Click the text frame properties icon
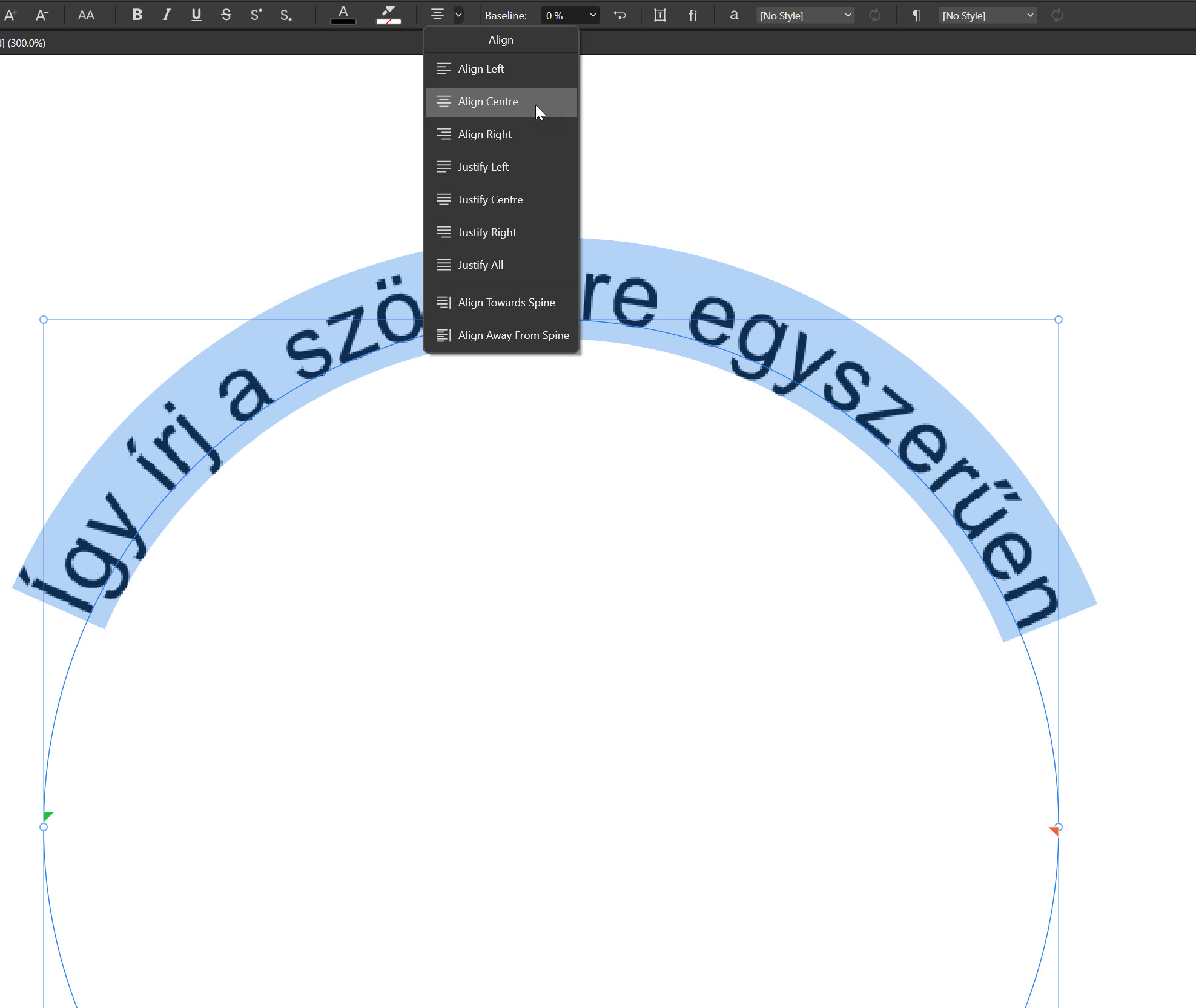 [660, 15]
